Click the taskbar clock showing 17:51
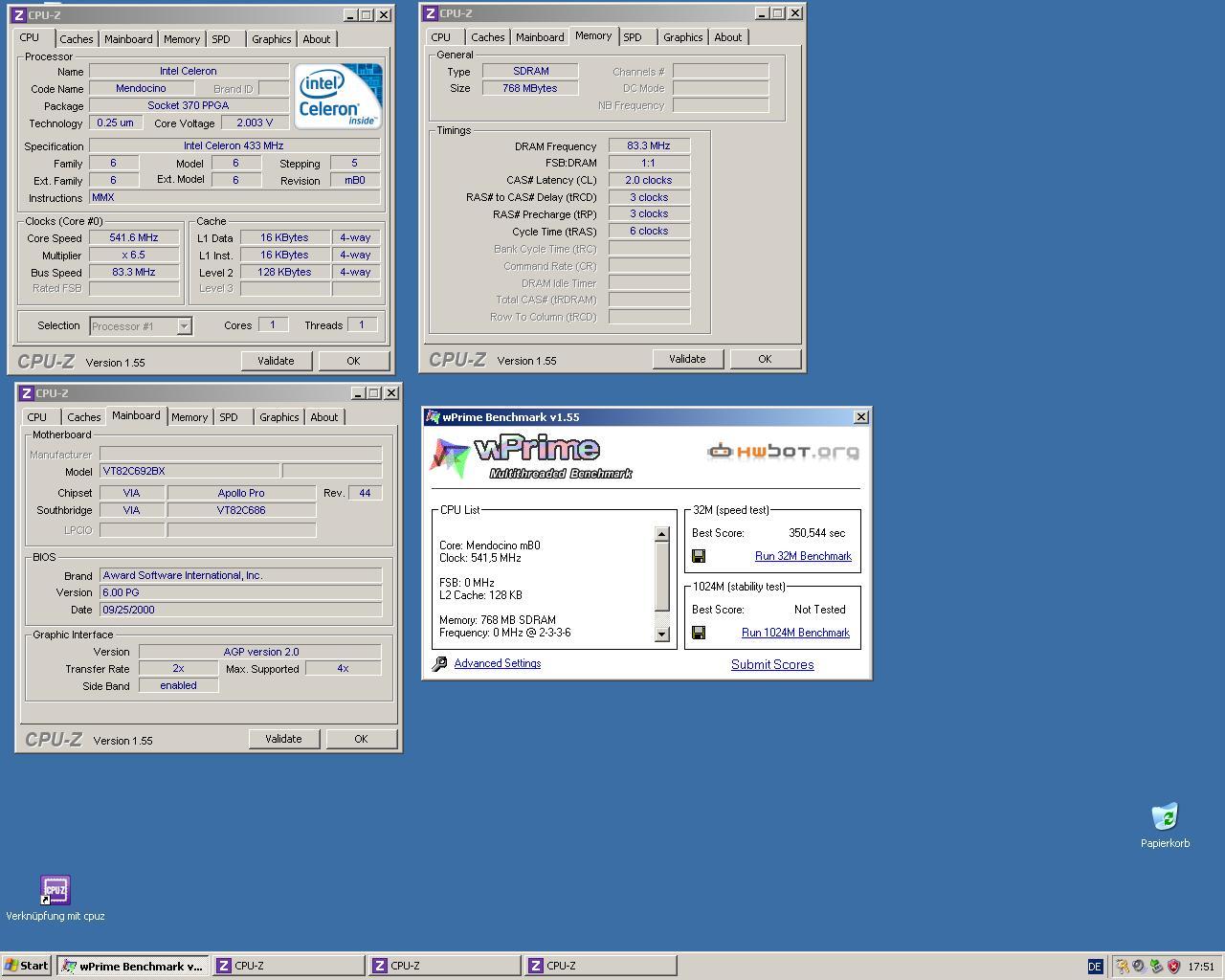 pos(1201,967)
